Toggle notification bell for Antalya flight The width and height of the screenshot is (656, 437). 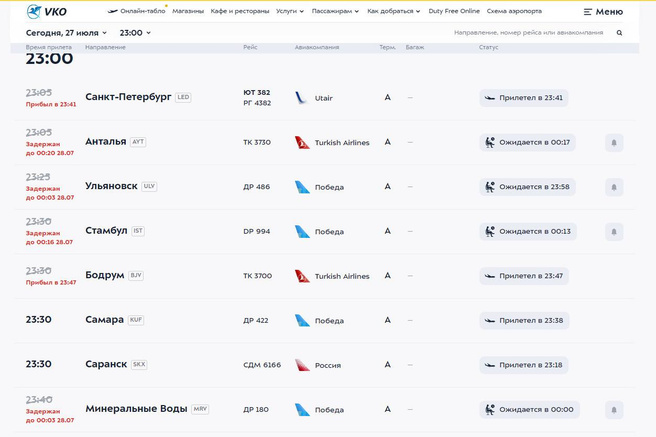pos(614,143)
